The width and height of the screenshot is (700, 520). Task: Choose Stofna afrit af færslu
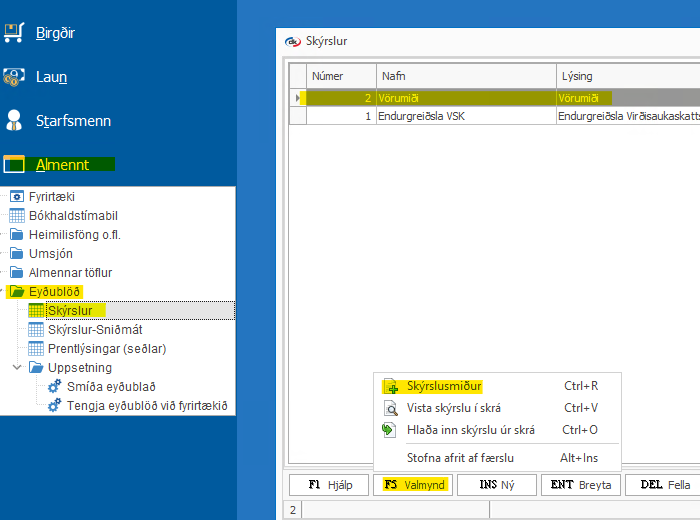tap(460, 458)
